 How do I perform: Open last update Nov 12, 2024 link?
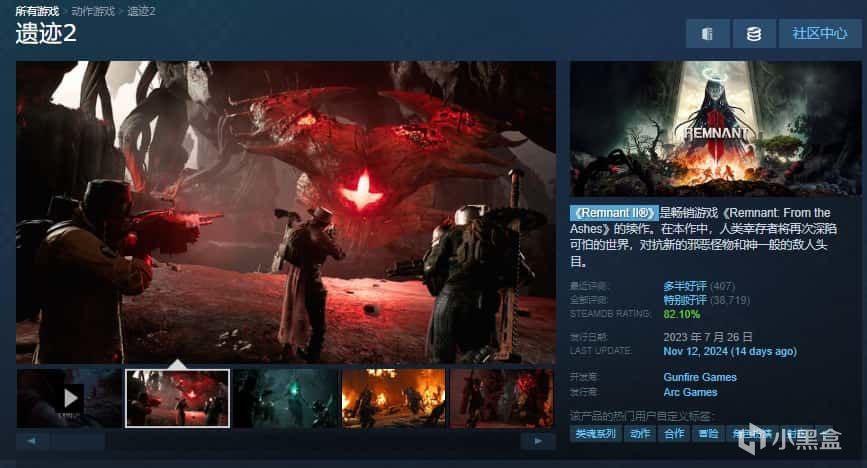(x=730, y=351)
